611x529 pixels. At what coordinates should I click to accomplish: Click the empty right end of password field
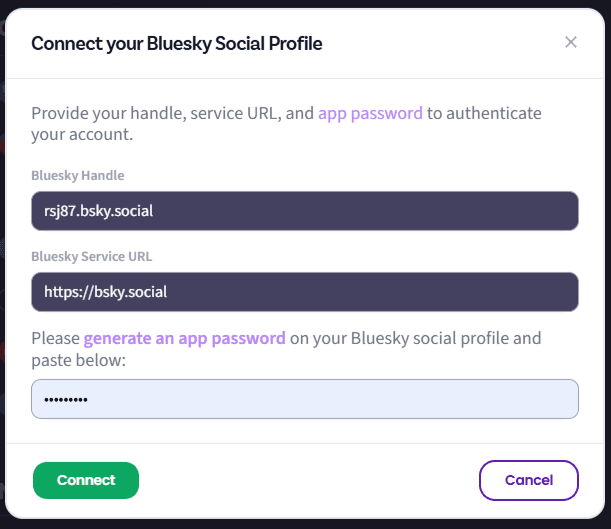(x=500, y=399)
